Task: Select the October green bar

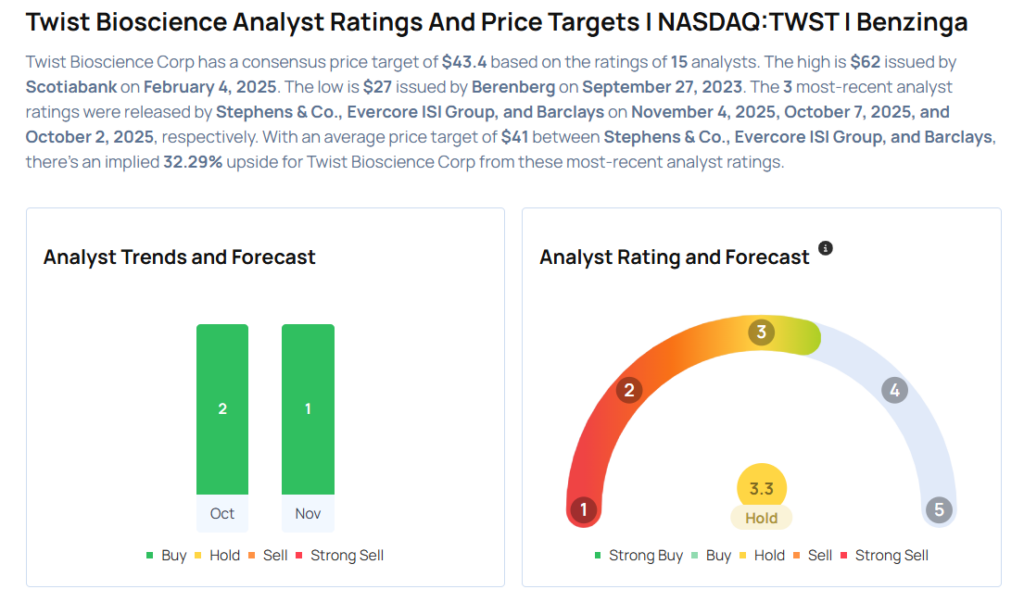Action: point(222,409)
